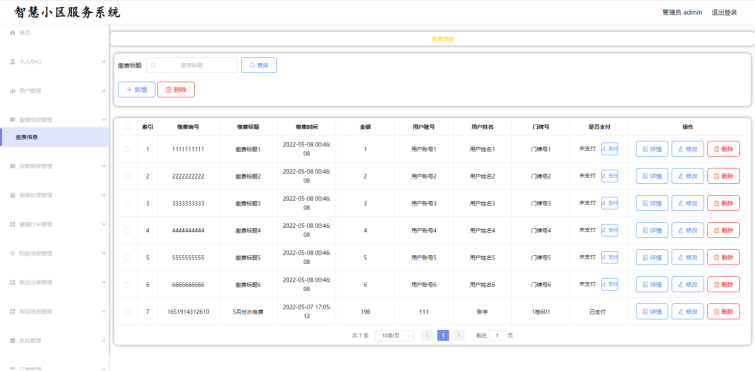This screenshot has width=755, height=371.
Task: Open 详情 for row 1111111111
Action: coord(652,149)
